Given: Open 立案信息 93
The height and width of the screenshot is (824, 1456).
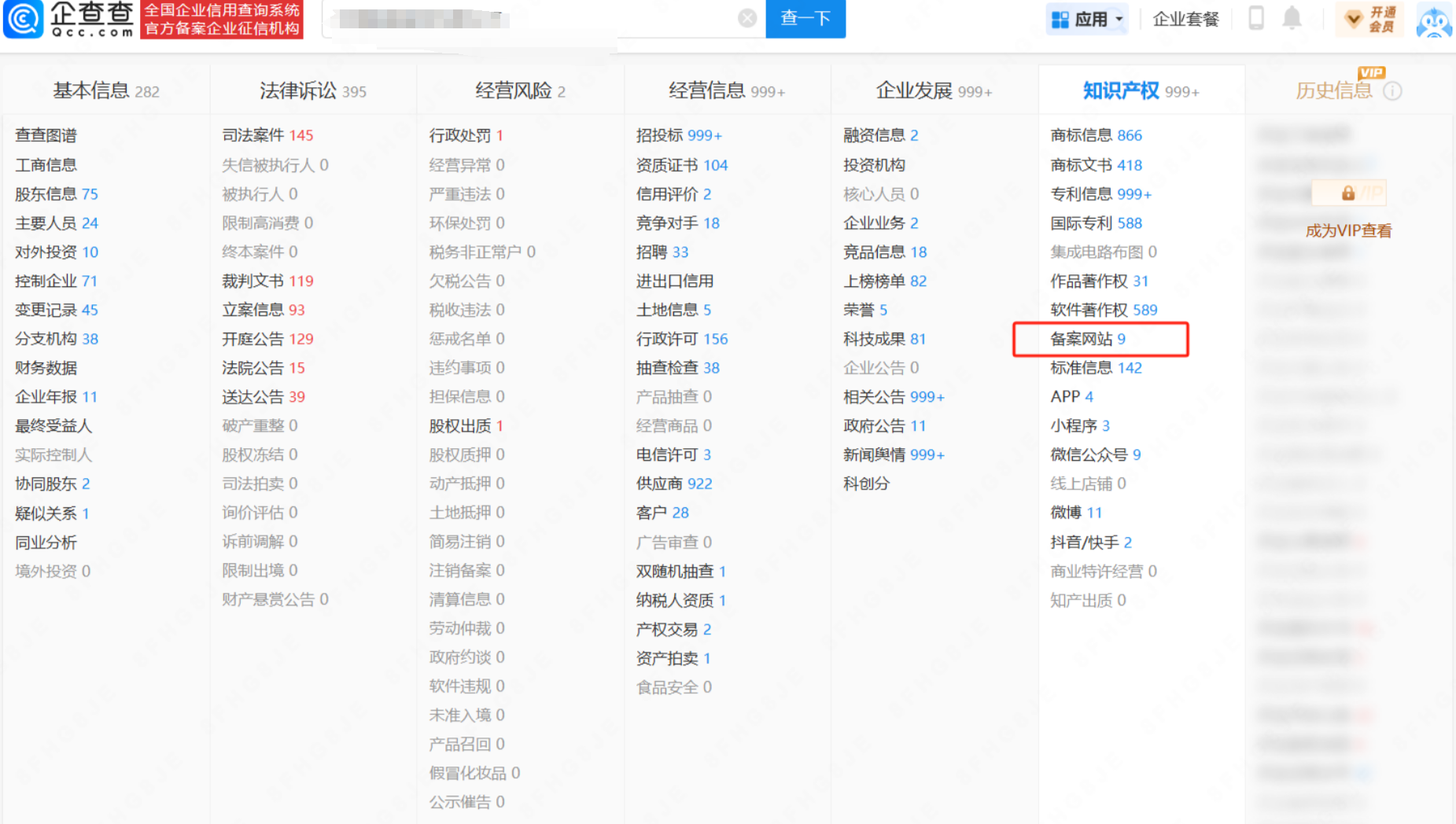Looking at the screenshot, I should 264,311.
